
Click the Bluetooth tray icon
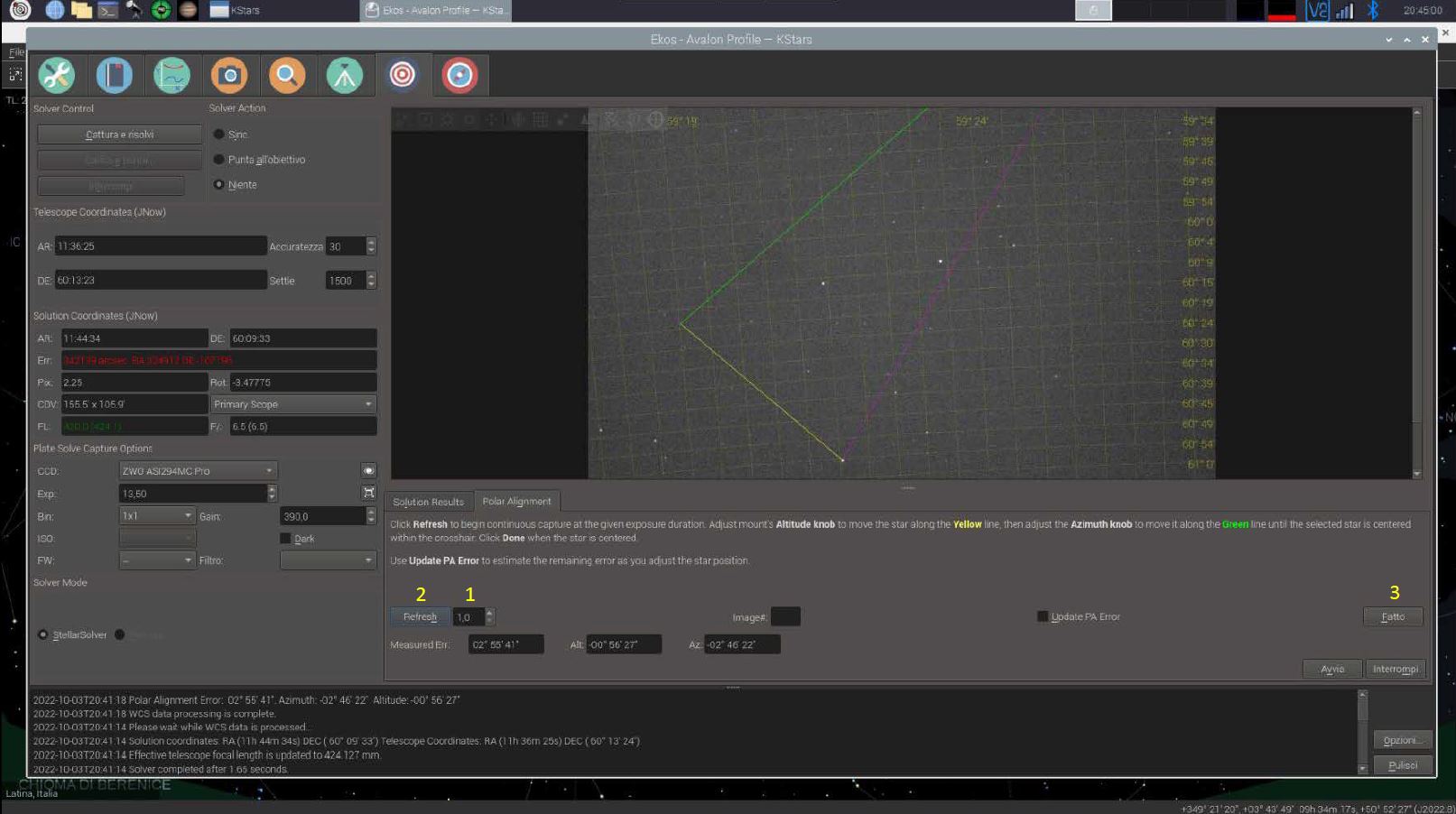[1372, 10]
